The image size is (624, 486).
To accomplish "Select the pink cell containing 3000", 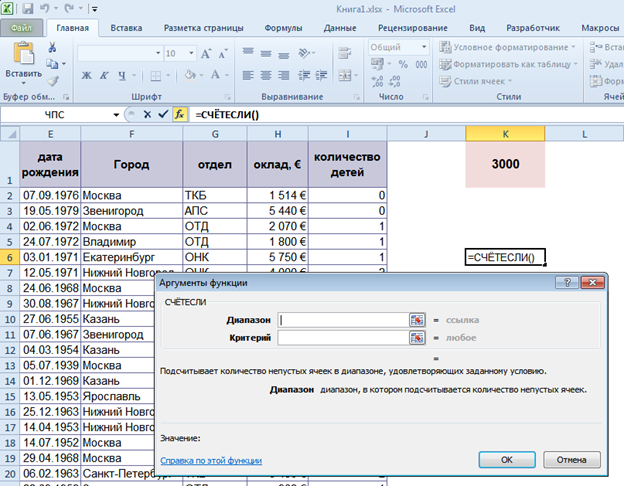I will [x=504, y=163].
